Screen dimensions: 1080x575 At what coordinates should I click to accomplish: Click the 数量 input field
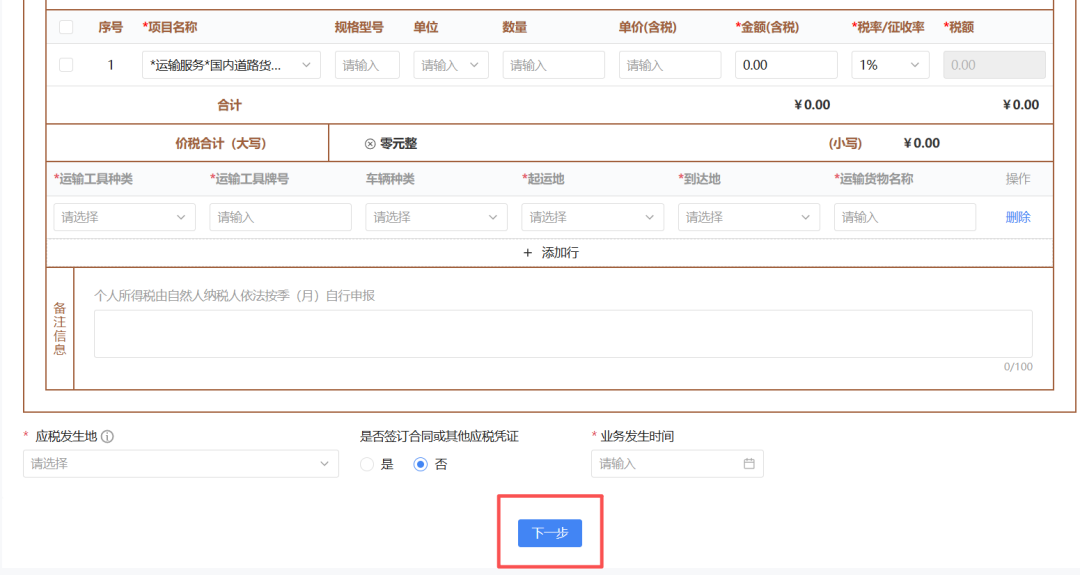[x=553, y=65]
